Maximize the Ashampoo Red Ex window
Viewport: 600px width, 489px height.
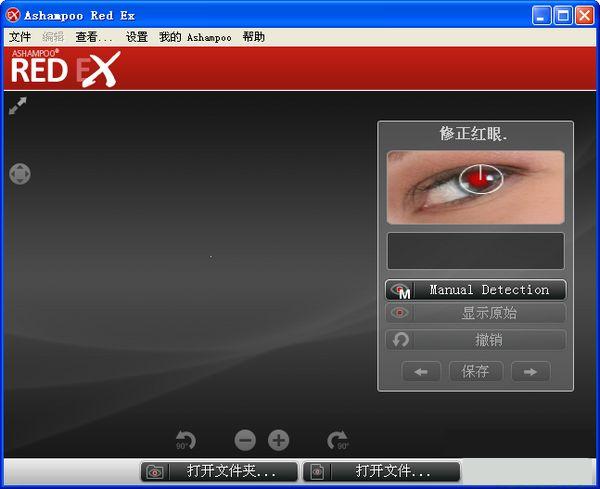tap(563, 16)
